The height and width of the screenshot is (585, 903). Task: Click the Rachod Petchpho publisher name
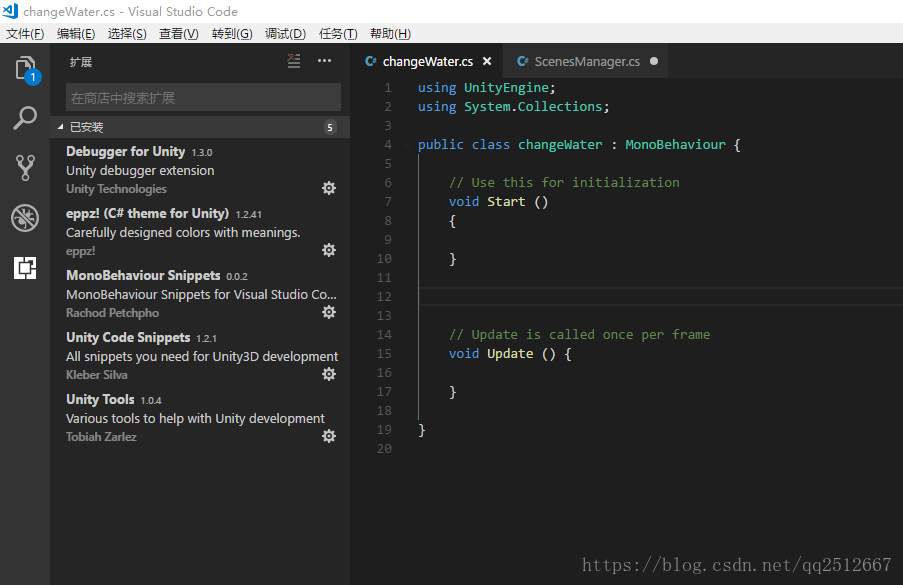click(112, 313)
